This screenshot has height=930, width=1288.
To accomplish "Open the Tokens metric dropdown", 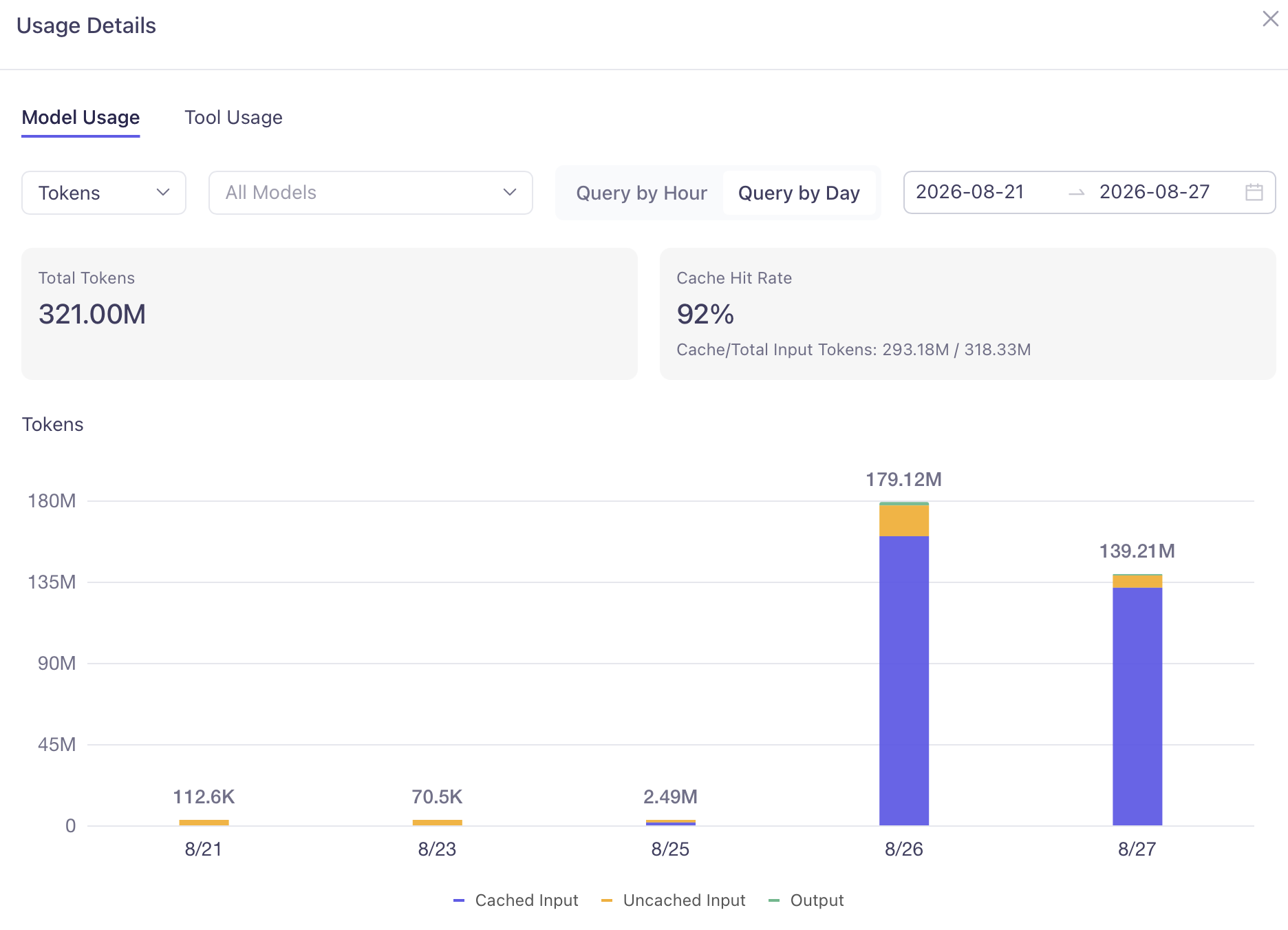I will coord(104,193).
